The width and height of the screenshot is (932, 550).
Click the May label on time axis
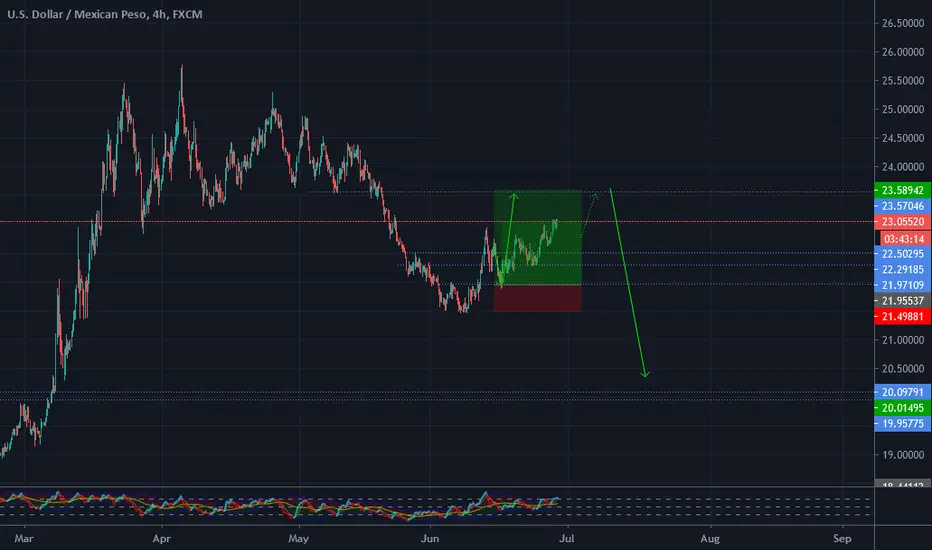point(298,539)
